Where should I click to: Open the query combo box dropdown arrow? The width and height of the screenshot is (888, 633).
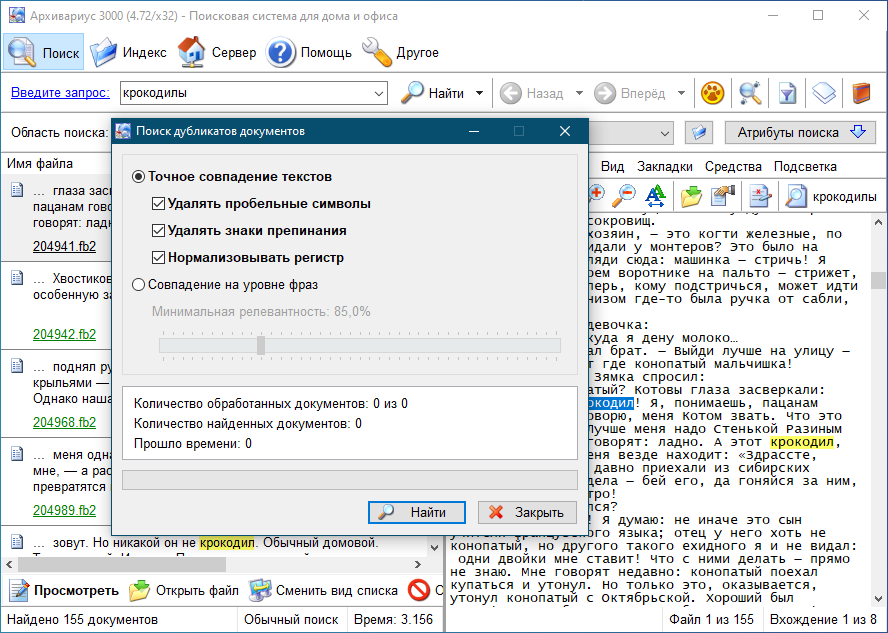379,94
